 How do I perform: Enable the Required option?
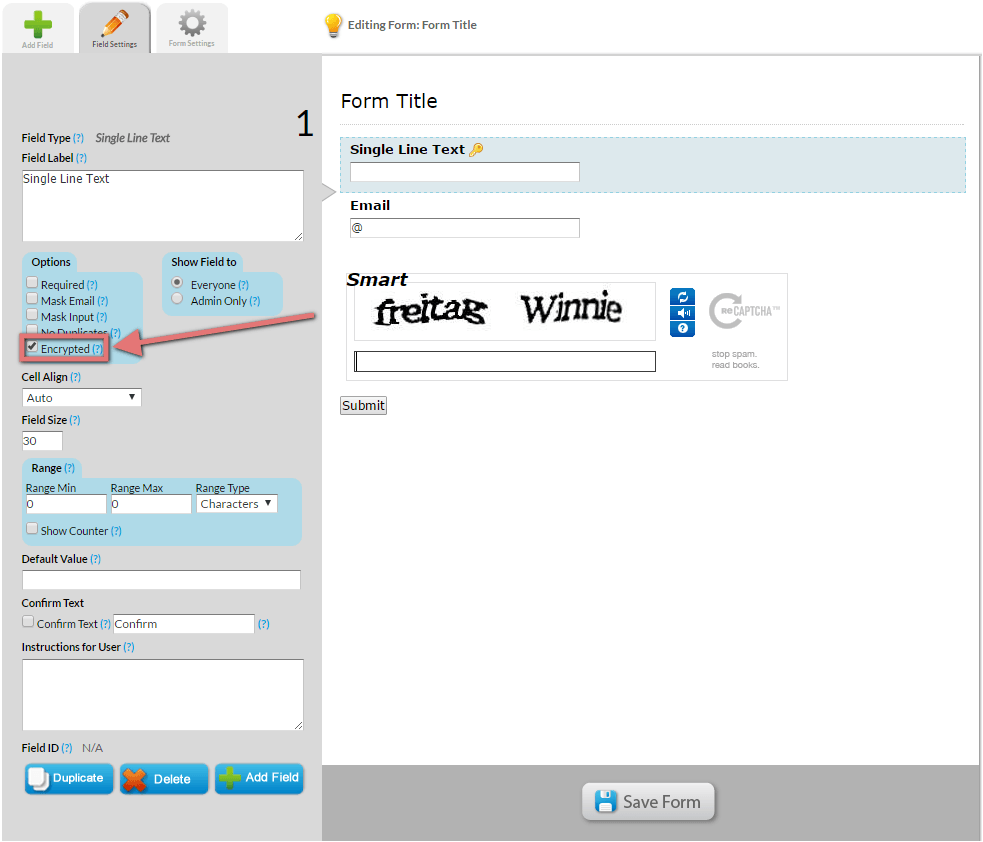point(31,284)
